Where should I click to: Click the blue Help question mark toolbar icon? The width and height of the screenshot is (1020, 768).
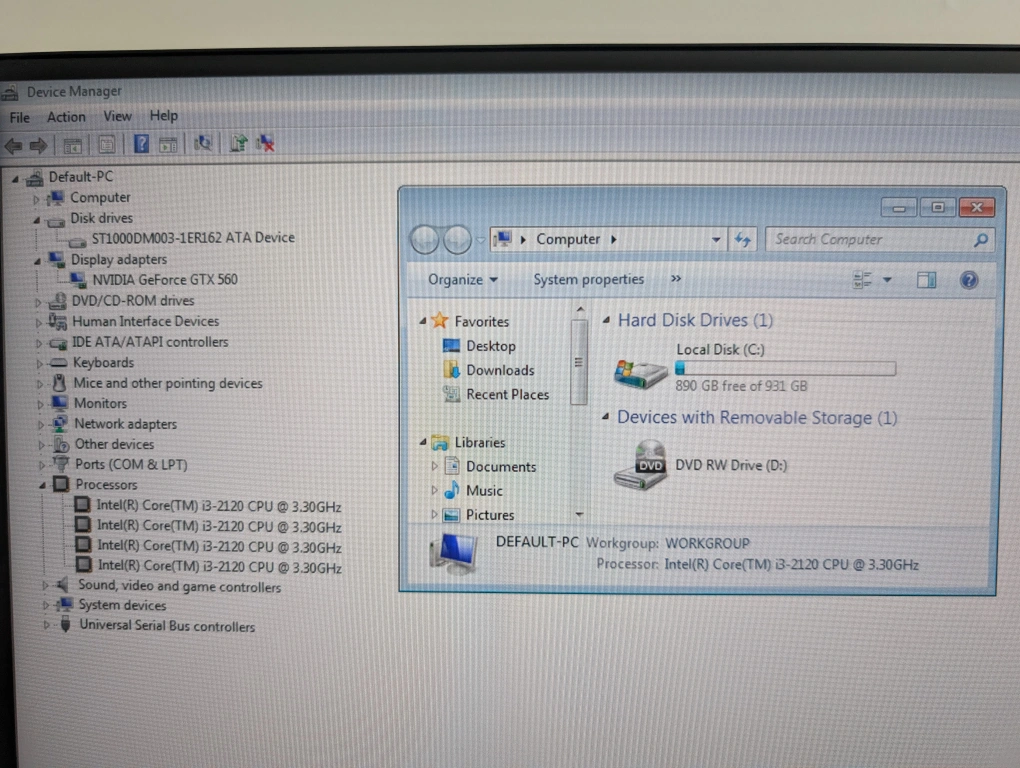(x=141, y=144)
